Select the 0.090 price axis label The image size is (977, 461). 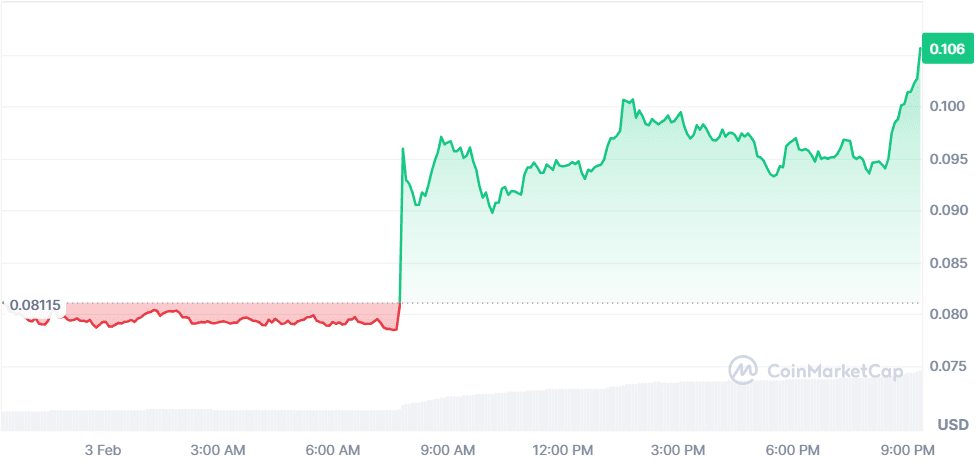pyautogui.click(x=946, y=210)
